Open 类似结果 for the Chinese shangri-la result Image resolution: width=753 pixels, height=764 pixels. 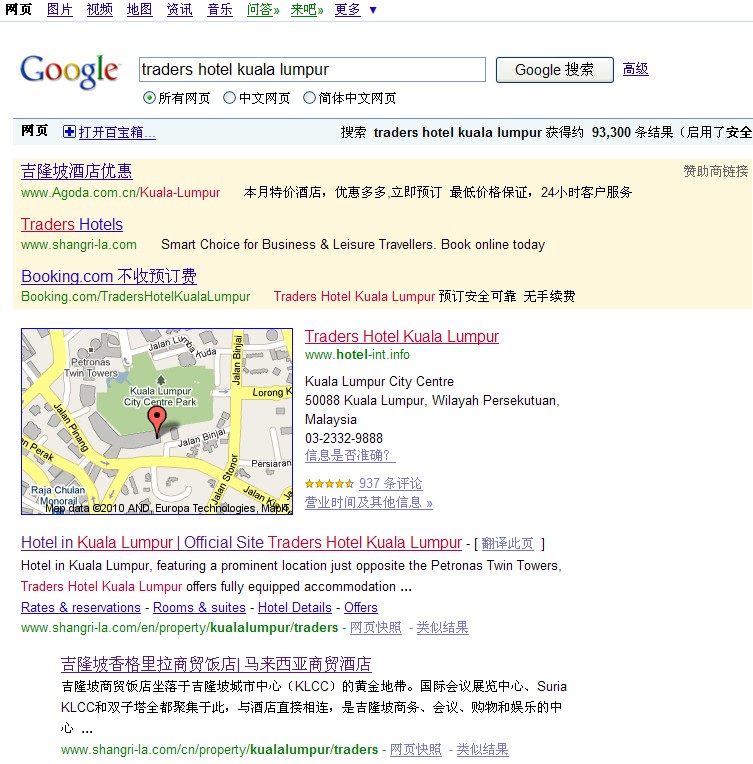click(482, 749)
